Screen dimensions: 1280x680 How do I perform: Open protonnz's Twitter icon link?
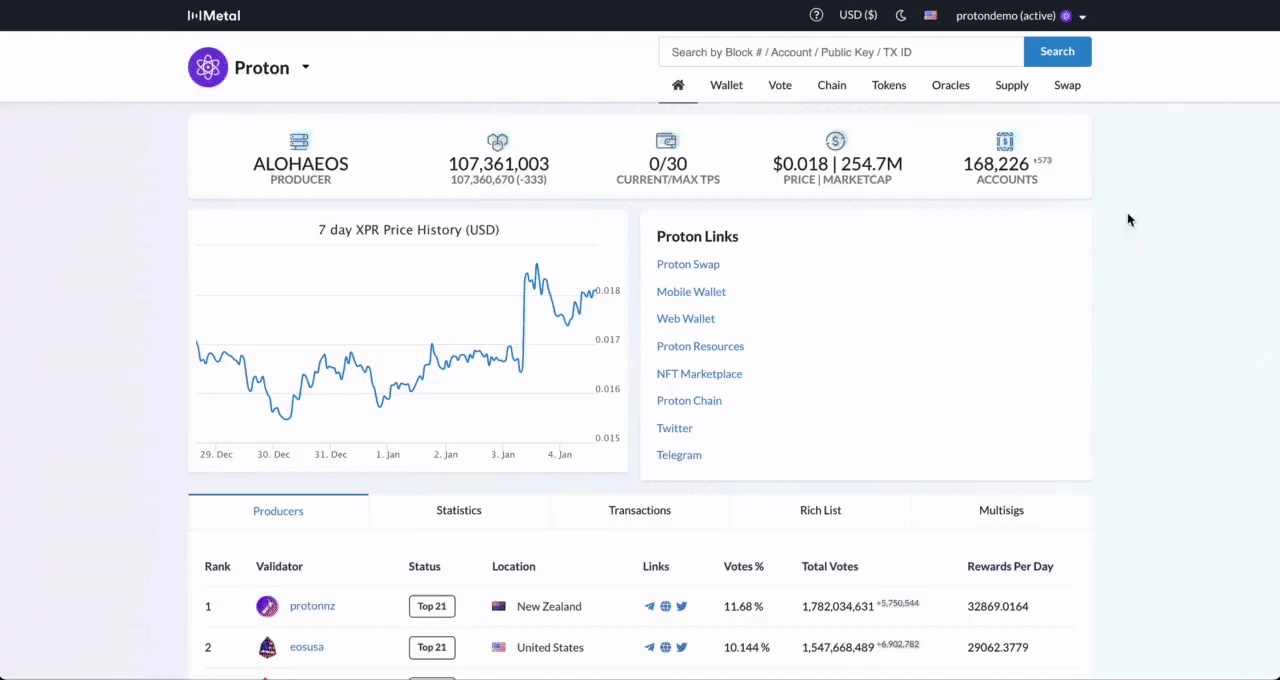click(682, 606)
